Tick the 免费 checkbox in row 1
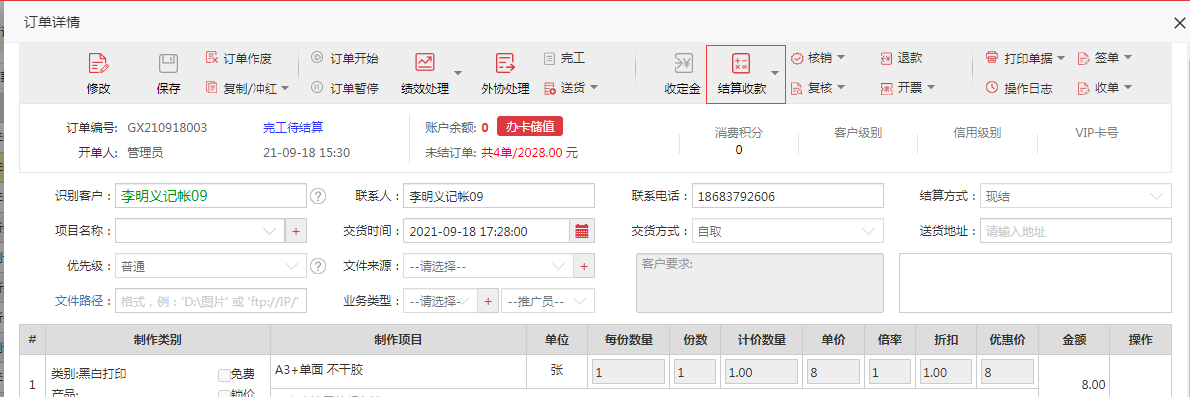 [224, 374]
